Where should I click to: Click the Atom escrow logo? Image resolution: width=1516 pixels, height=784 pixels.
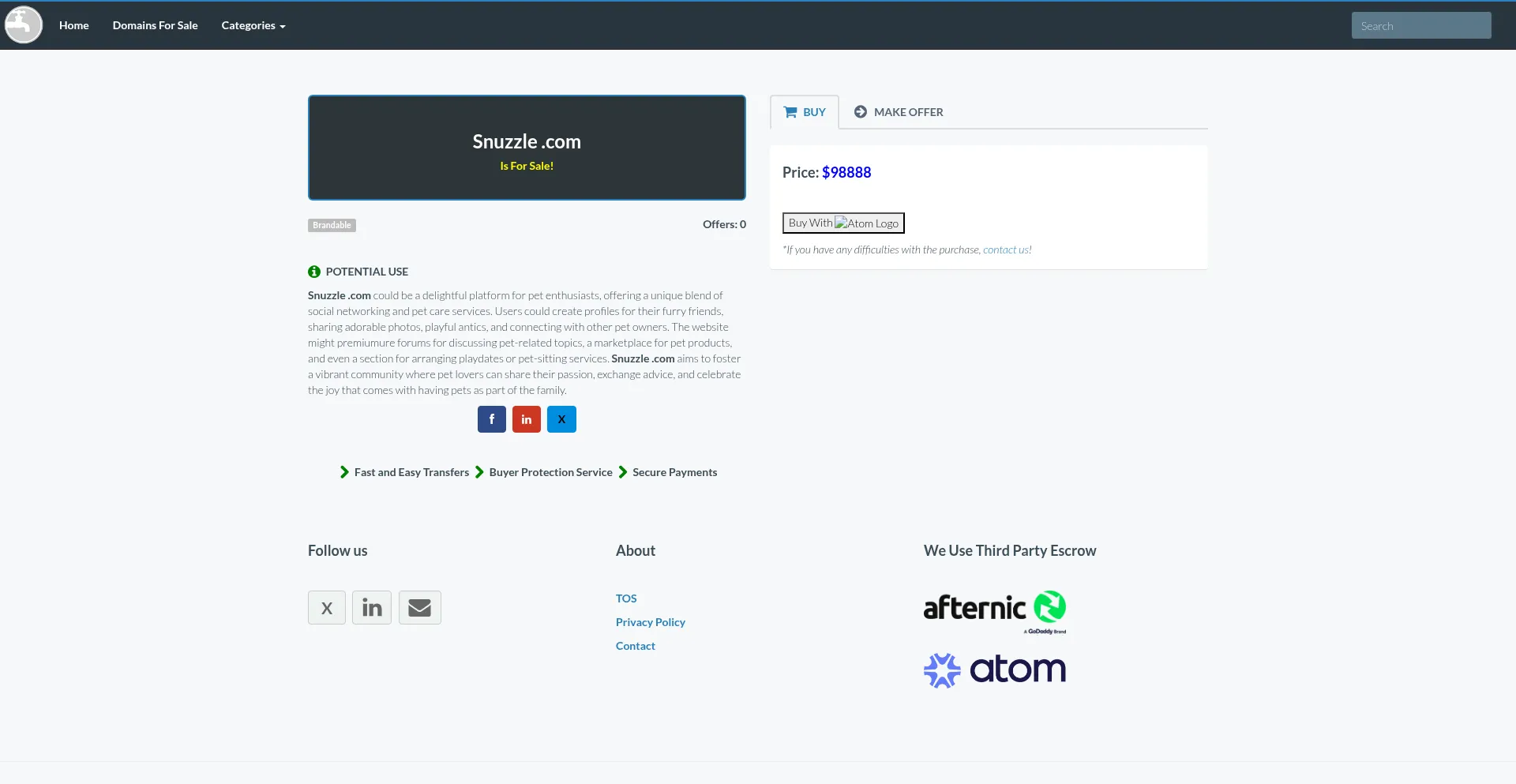point(994,670)
